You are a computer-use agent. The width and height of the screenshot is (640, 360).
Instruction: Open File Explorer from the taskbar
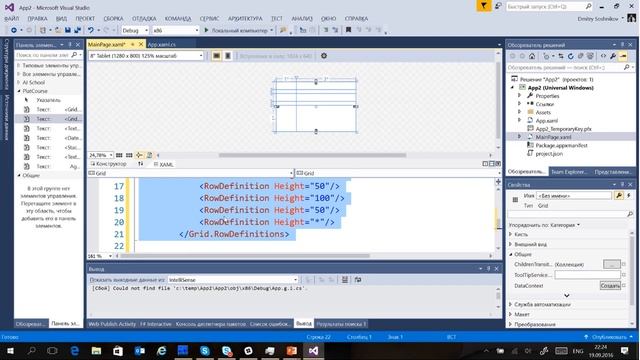tap(96, 351)
